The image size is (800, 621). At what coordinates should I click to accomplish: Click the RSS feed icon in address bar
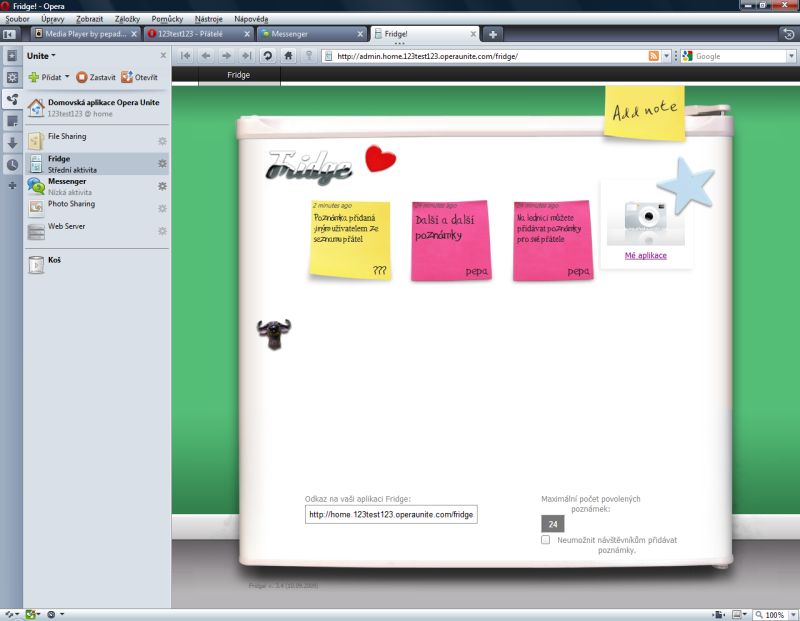click(x=654, y=56)
